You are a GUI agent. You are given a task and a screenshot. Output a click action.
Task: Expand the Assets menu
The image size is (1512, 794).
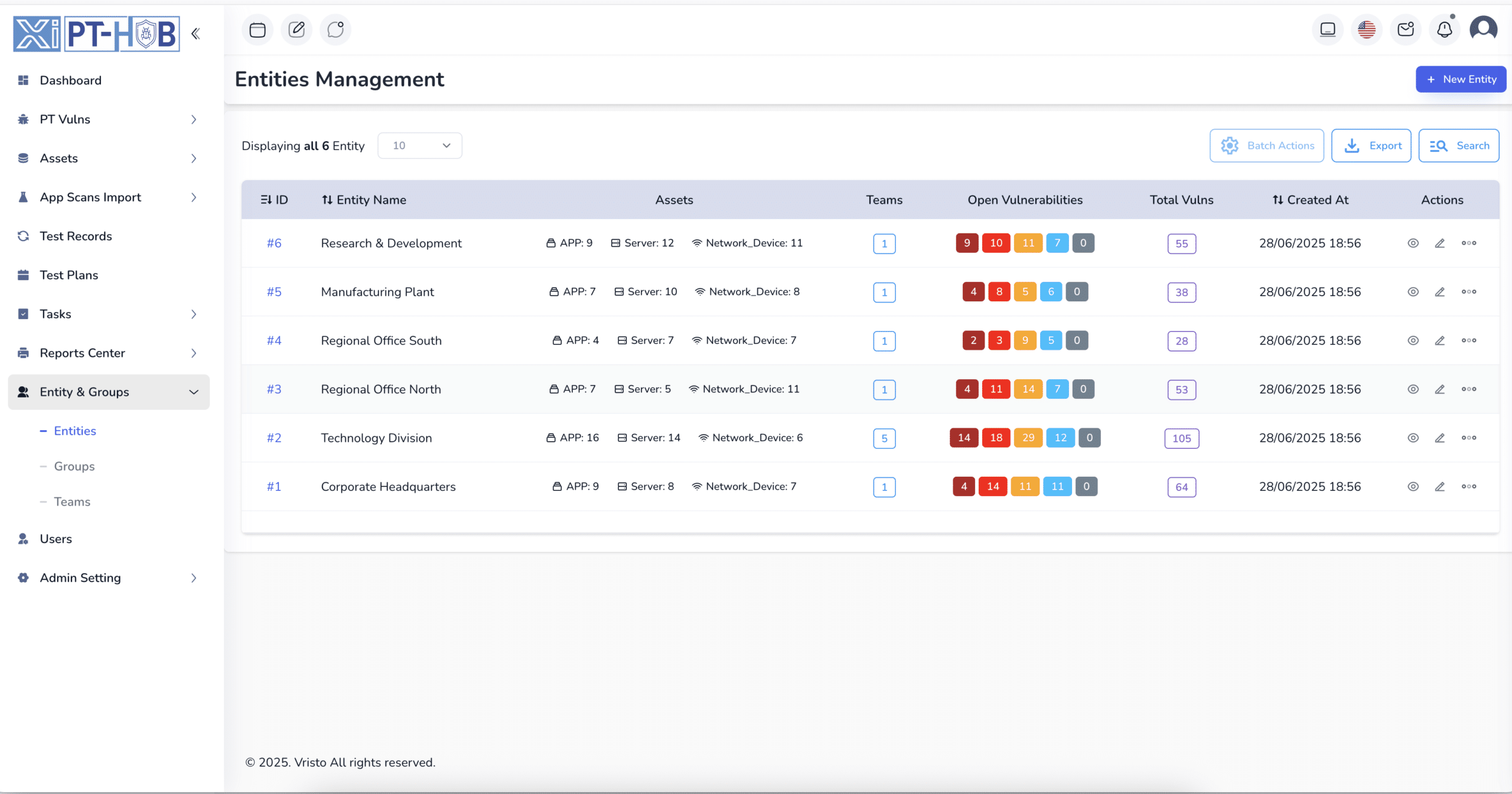[x=109, y=158]
